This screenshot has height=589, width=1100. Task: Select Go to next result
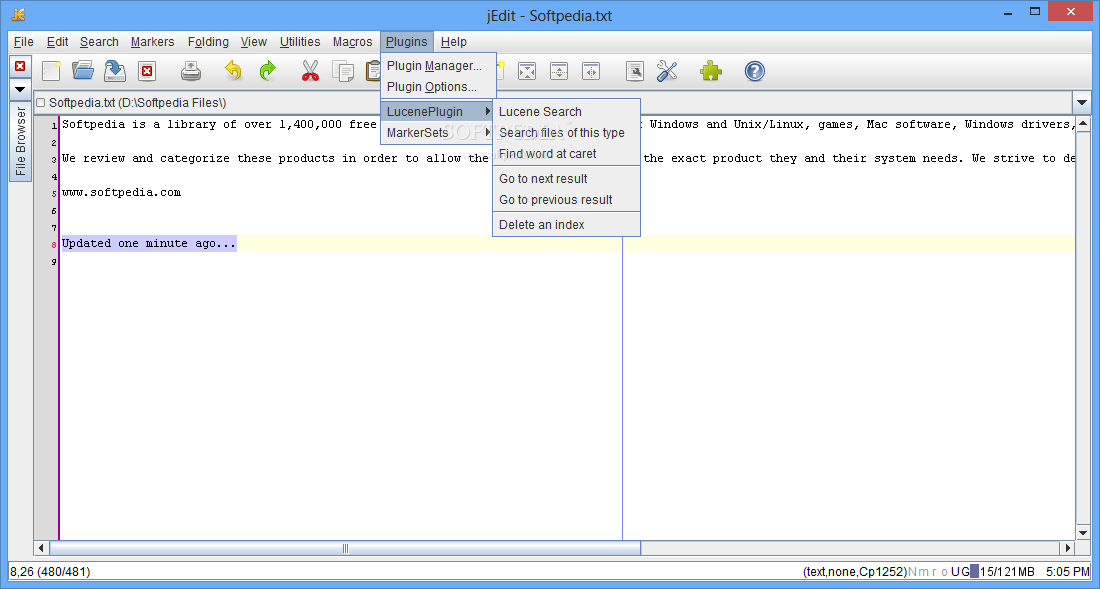[566, 179]
